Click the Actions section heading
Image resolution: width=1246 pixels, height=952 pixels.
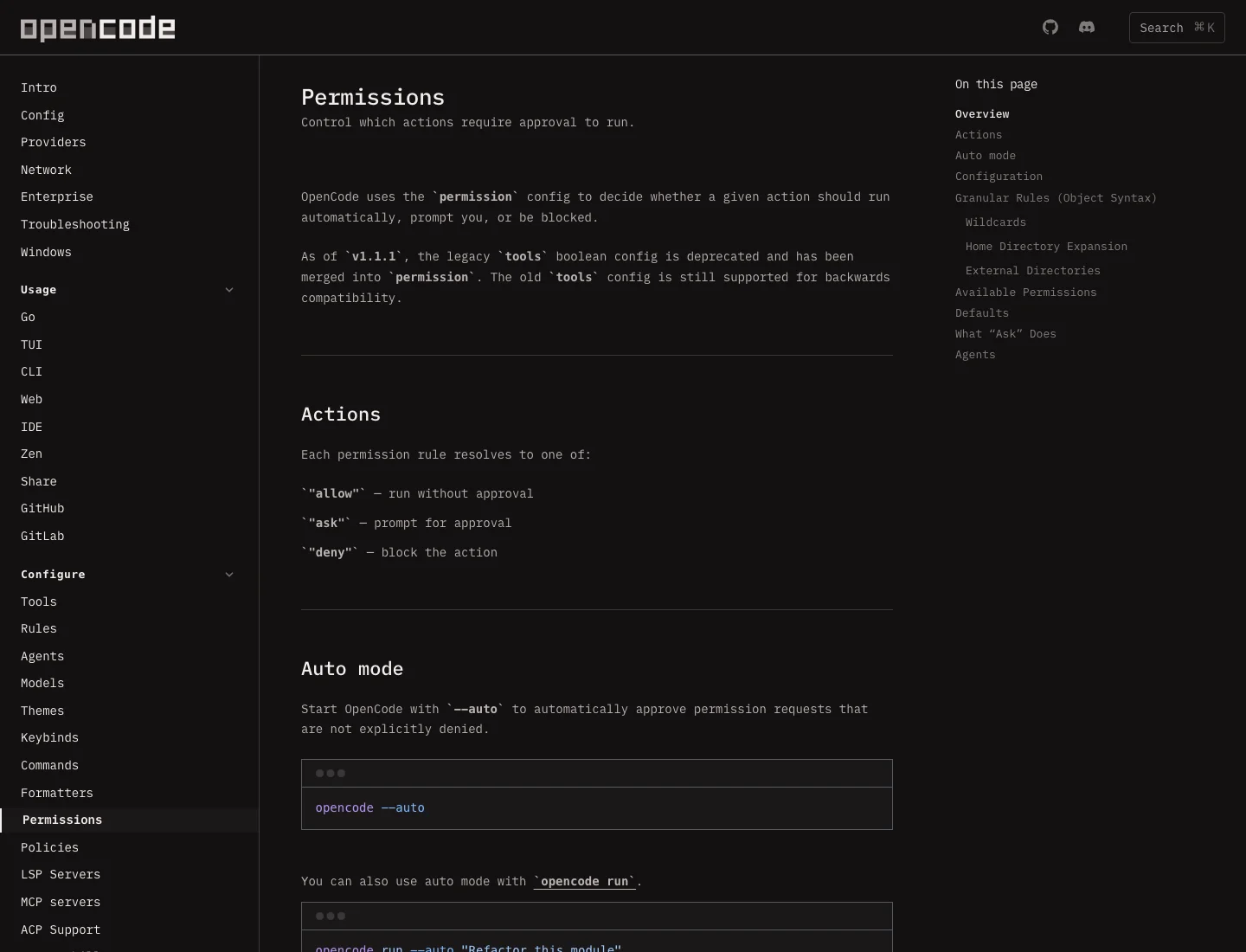(x=341, y=414)
